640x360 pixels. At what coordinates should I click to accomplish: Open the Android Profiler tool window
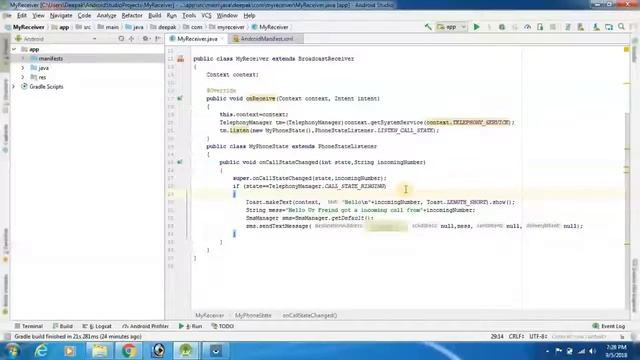145,326
